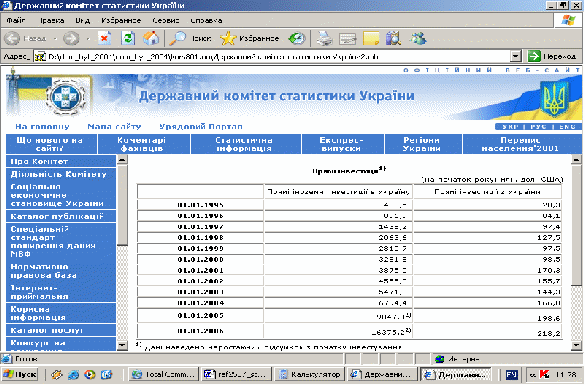
Task: Click sidebar scrollbar up arrow
Action: (x=122, y=160)
